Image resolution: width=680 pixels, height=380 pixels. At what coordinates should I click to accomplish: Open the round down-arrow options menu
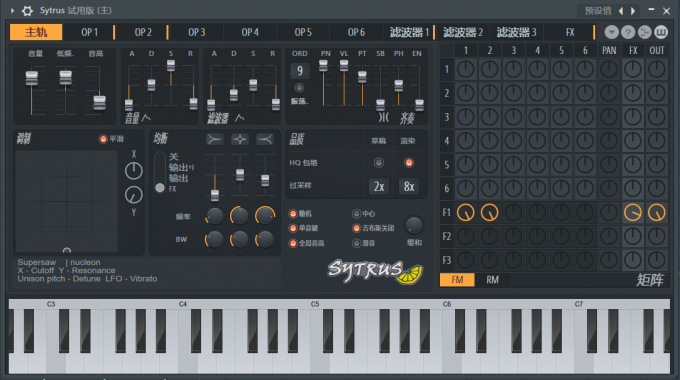pos(611,32)
